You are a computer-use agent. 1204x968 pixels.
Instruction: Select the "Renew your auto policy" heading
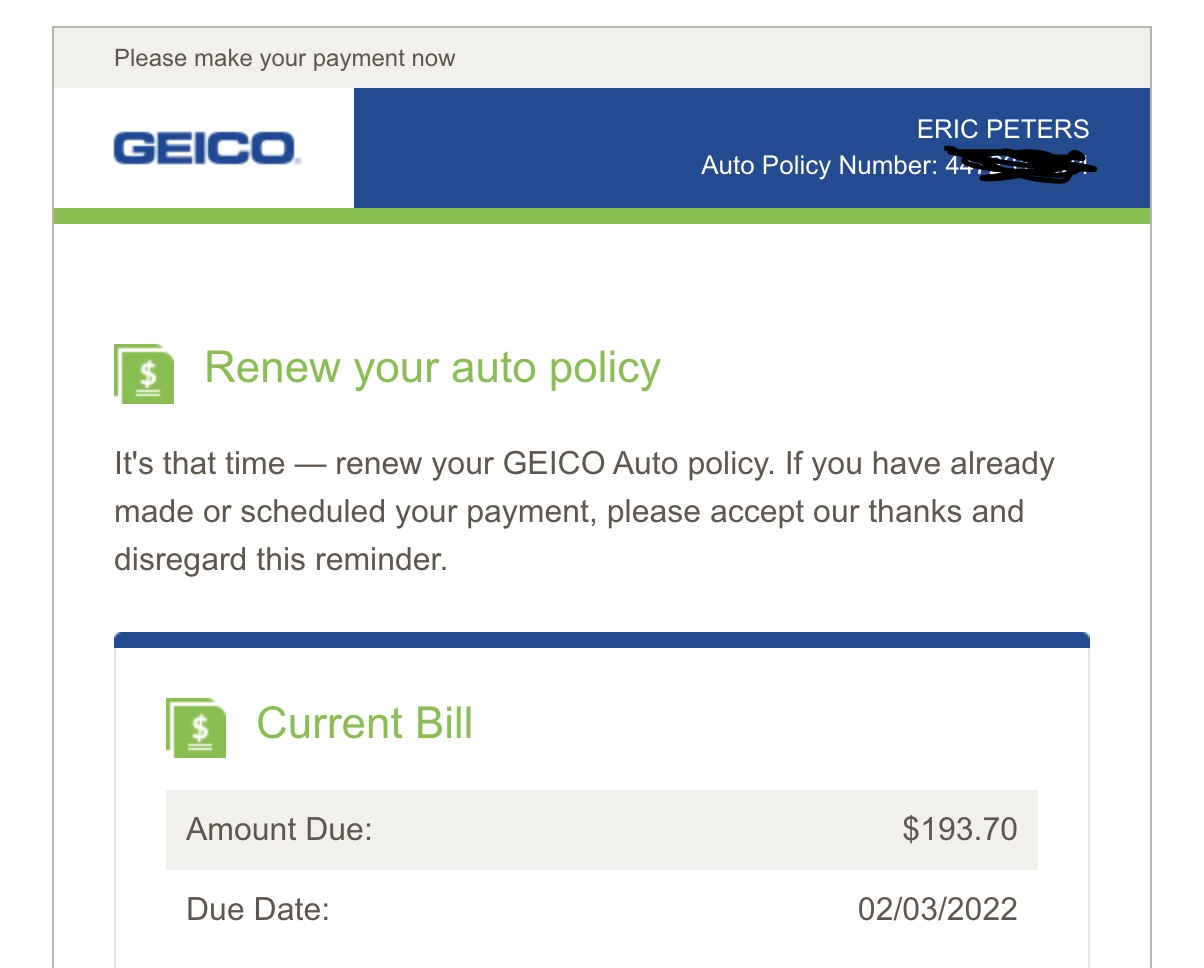point(432,368)
